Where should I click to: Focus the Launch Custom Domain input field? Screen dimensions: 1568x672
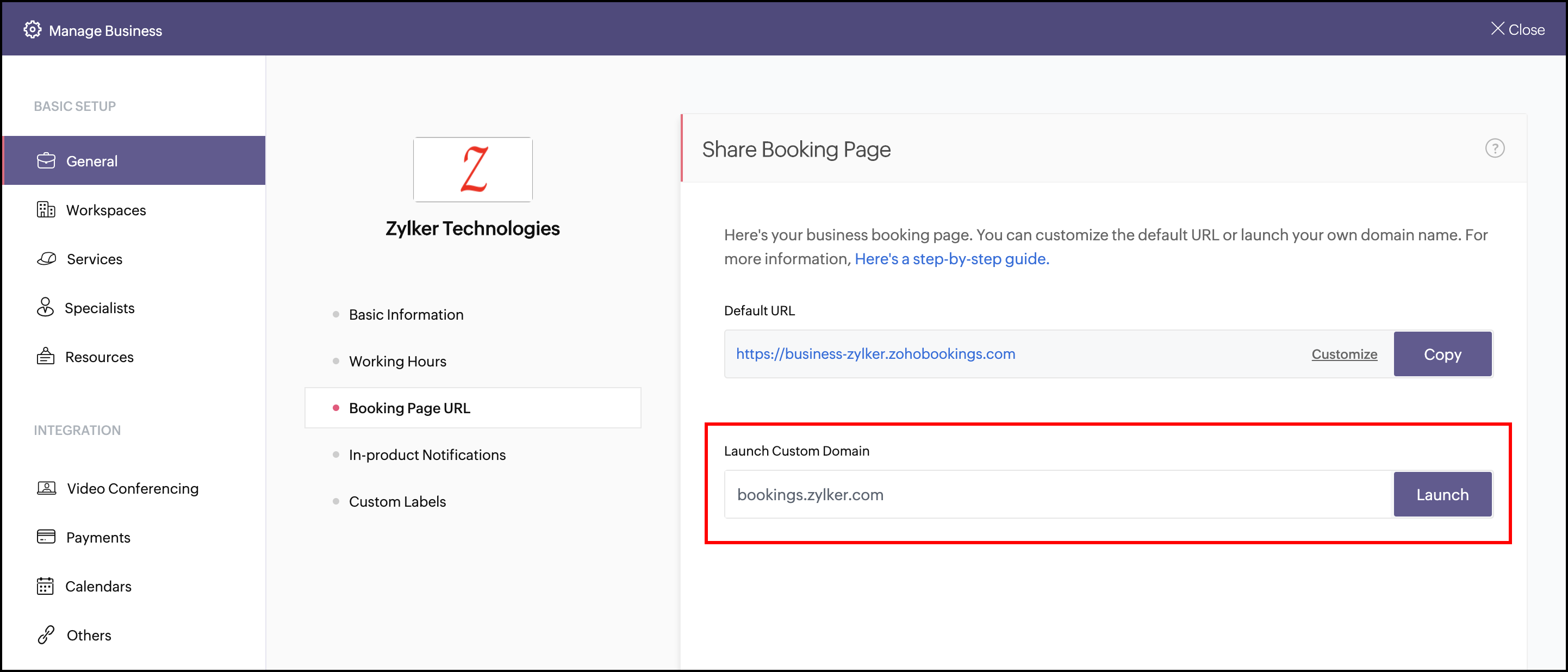[x=1058, y=495]
